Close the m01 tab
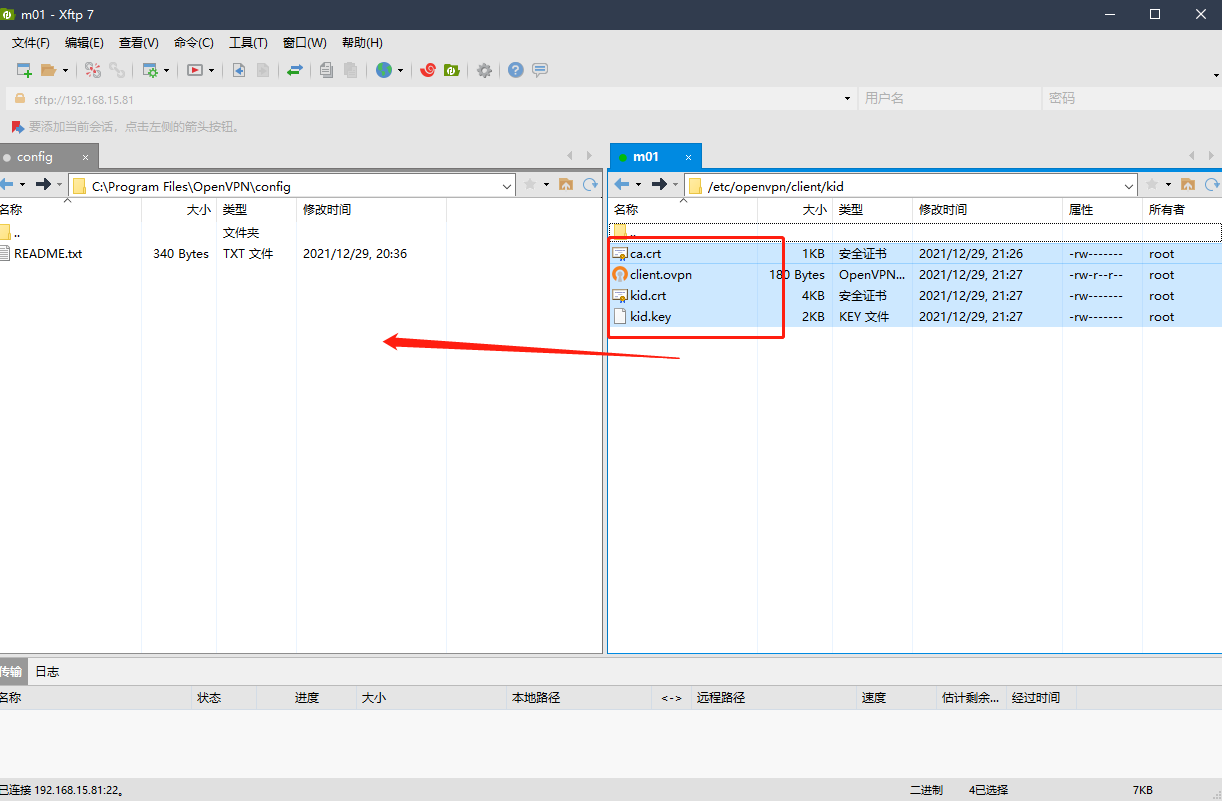Image resolution: width=1222 pixels, height=801 pixels. pos(687,157)
